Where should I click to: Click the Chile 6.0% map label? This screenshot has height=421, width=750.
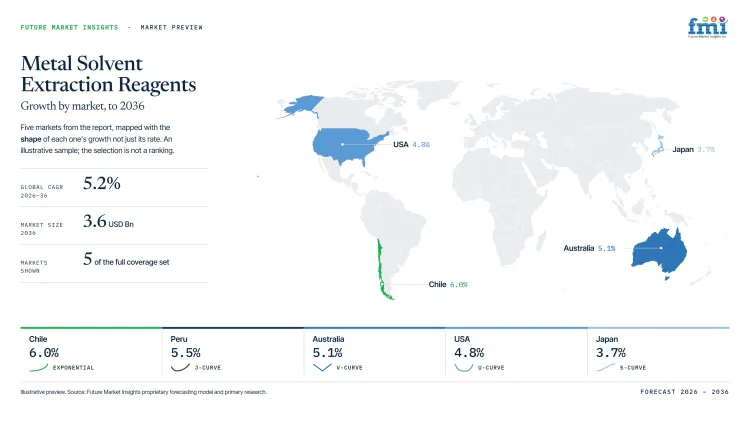[448, 284]
